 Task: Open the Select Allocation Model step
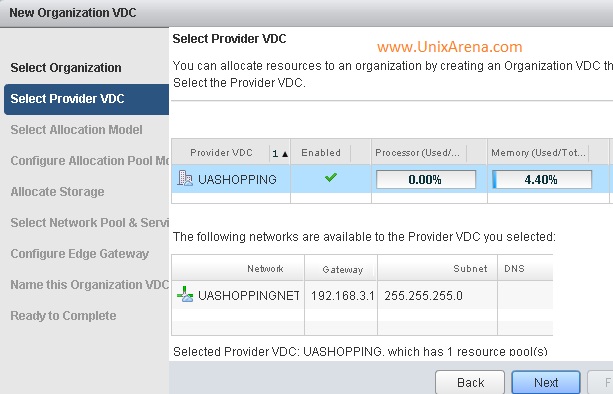[x=76, y=130]
